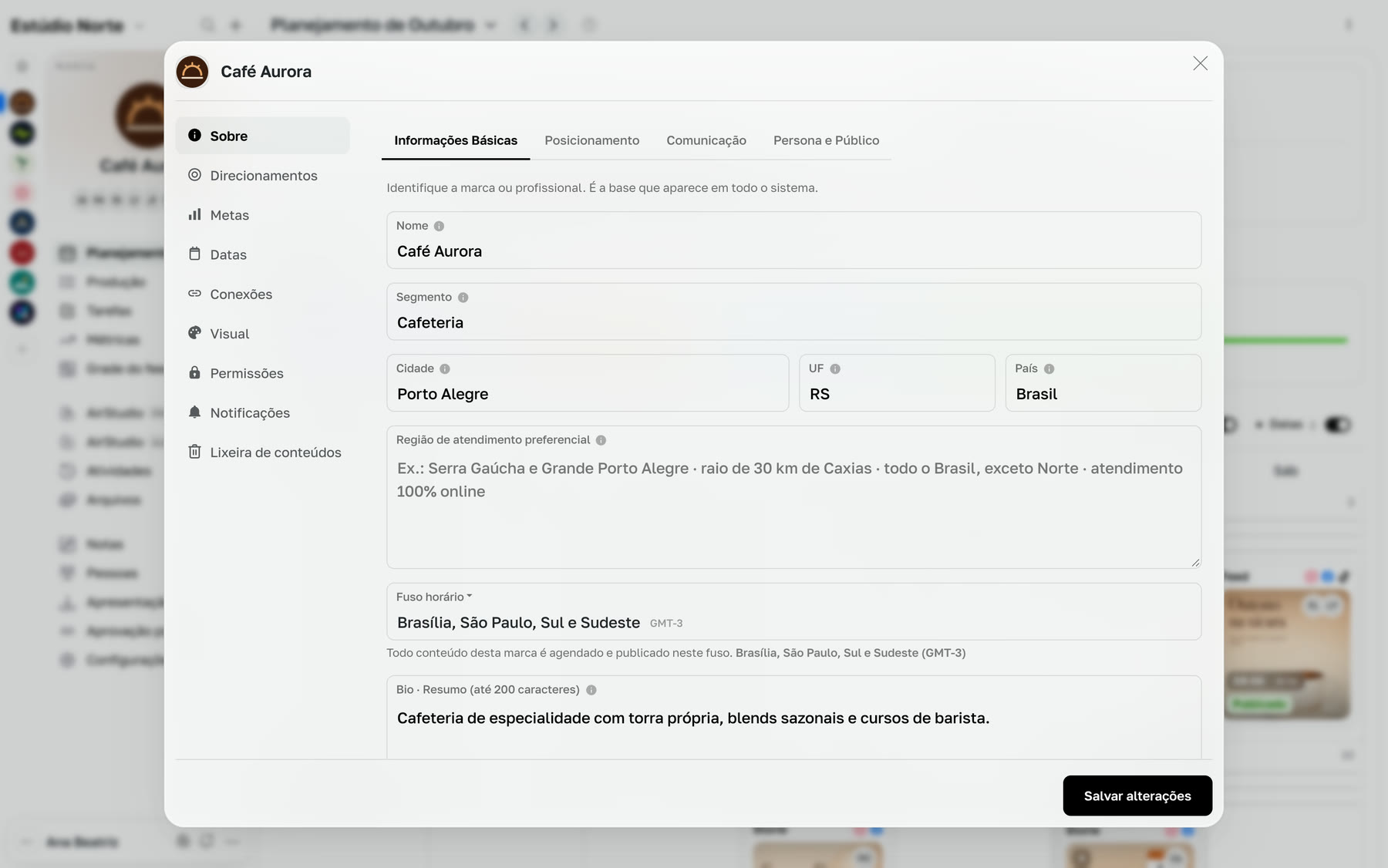Click the info icon next to Segmento
The height and width of the screenshot is (868, 1388).
463,298
